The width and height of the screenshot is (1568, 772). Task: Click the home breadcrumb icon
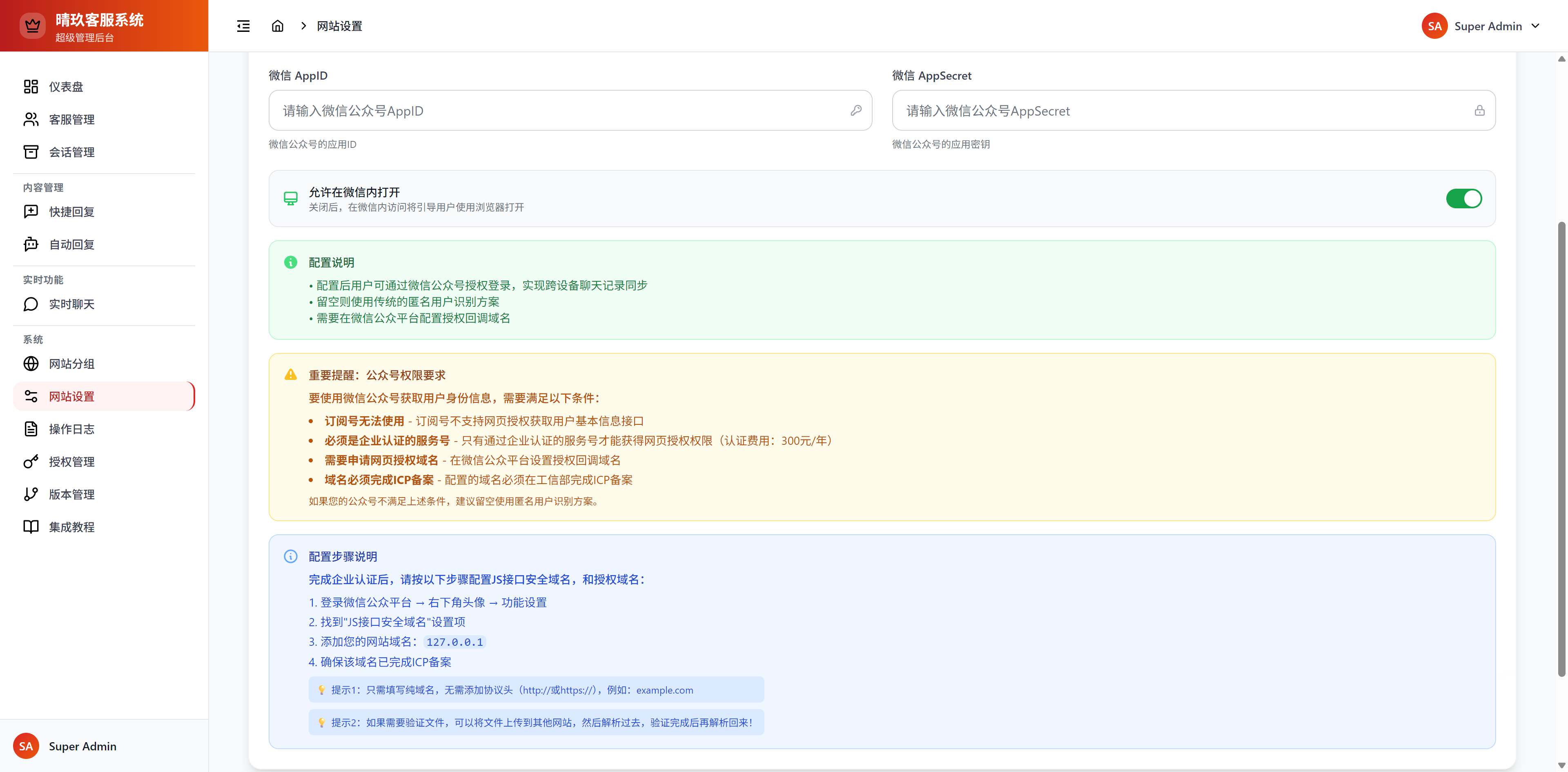tap(278, 26)
